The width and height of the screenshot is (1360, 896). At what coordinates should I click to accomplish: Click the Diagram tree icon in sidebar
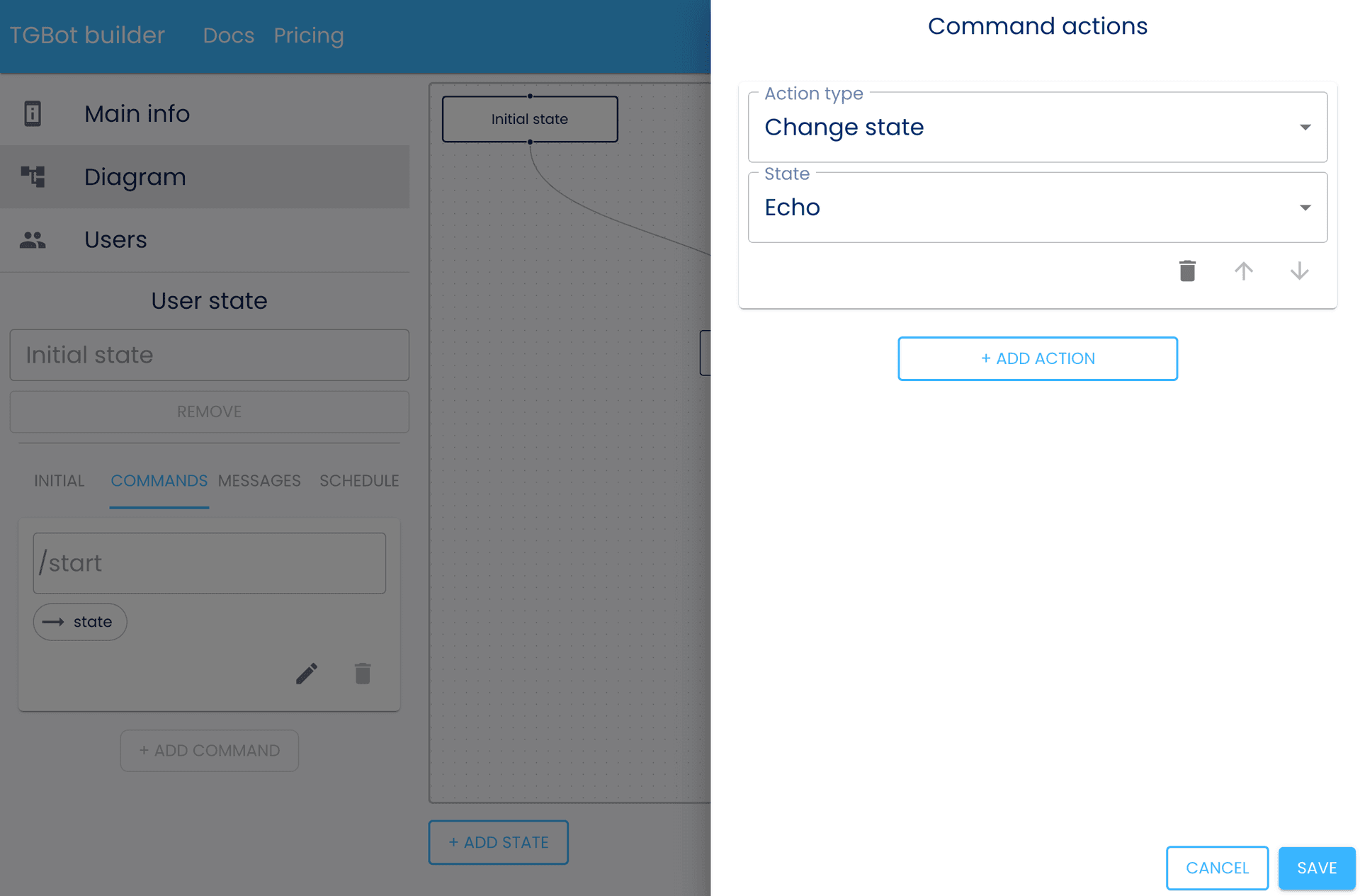(x=33, y=176)
